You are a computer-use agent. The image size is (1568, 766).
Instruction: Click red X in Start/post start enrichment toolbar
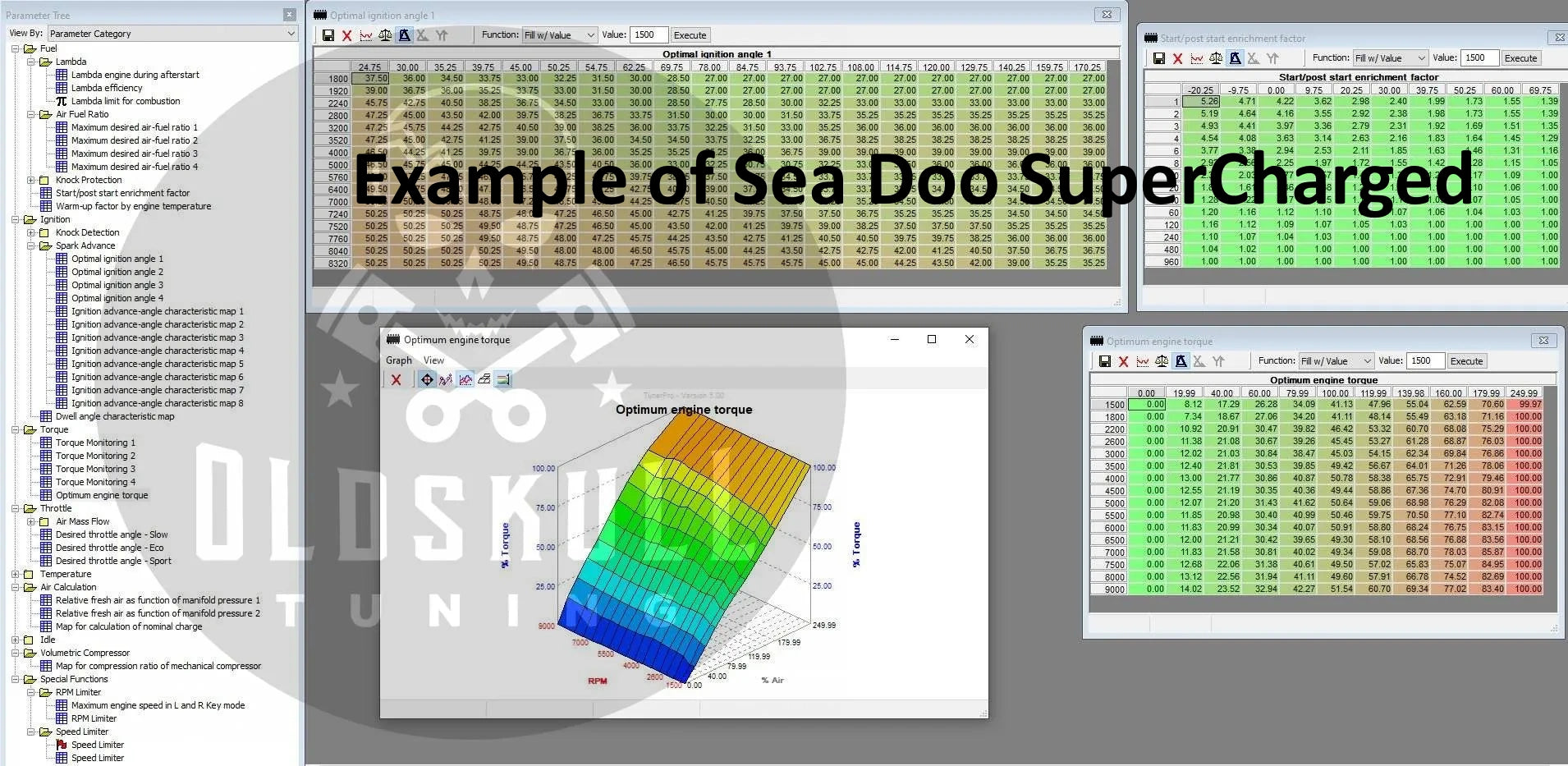tap(1178, 58)
